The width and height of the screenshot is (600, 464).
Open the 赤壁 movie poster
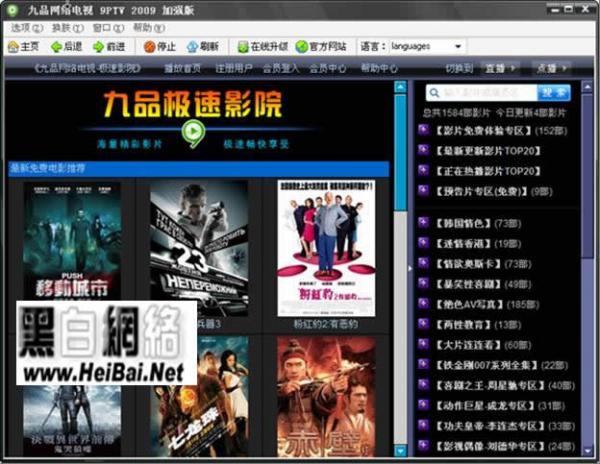point(326,396)
